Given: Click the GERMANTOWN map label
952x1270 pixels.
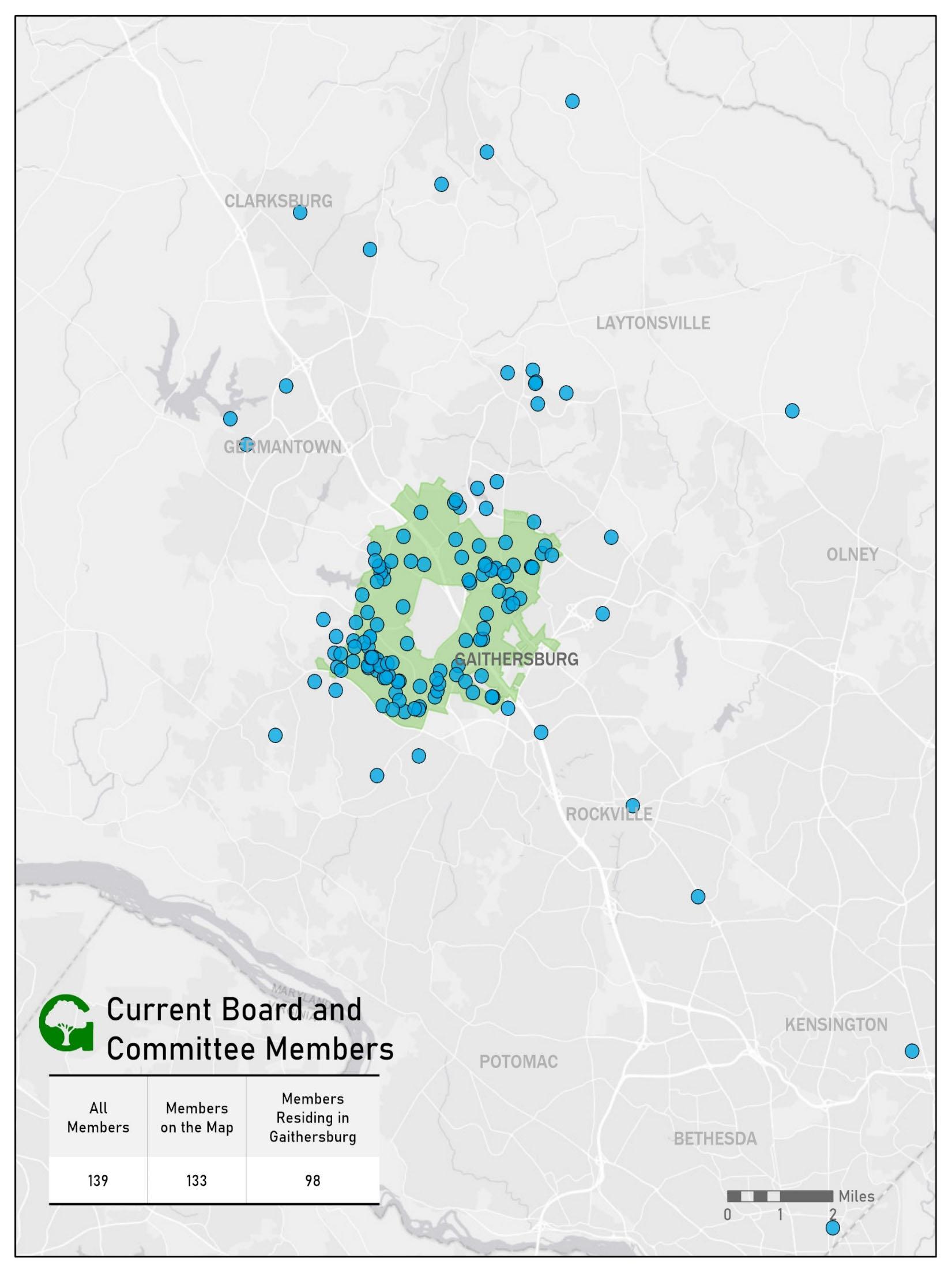Looking at the screenshot, I should click(x=283, y=447).
